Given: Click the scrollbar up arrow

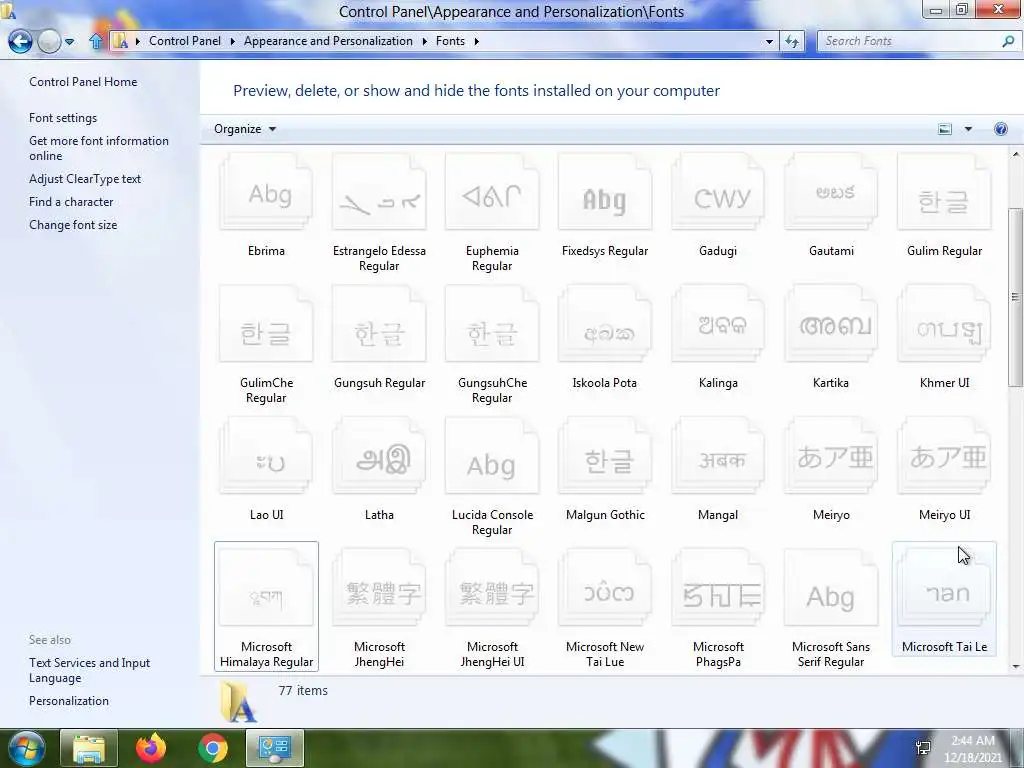Looking at the screenshot, I should tap(1016, 155).
